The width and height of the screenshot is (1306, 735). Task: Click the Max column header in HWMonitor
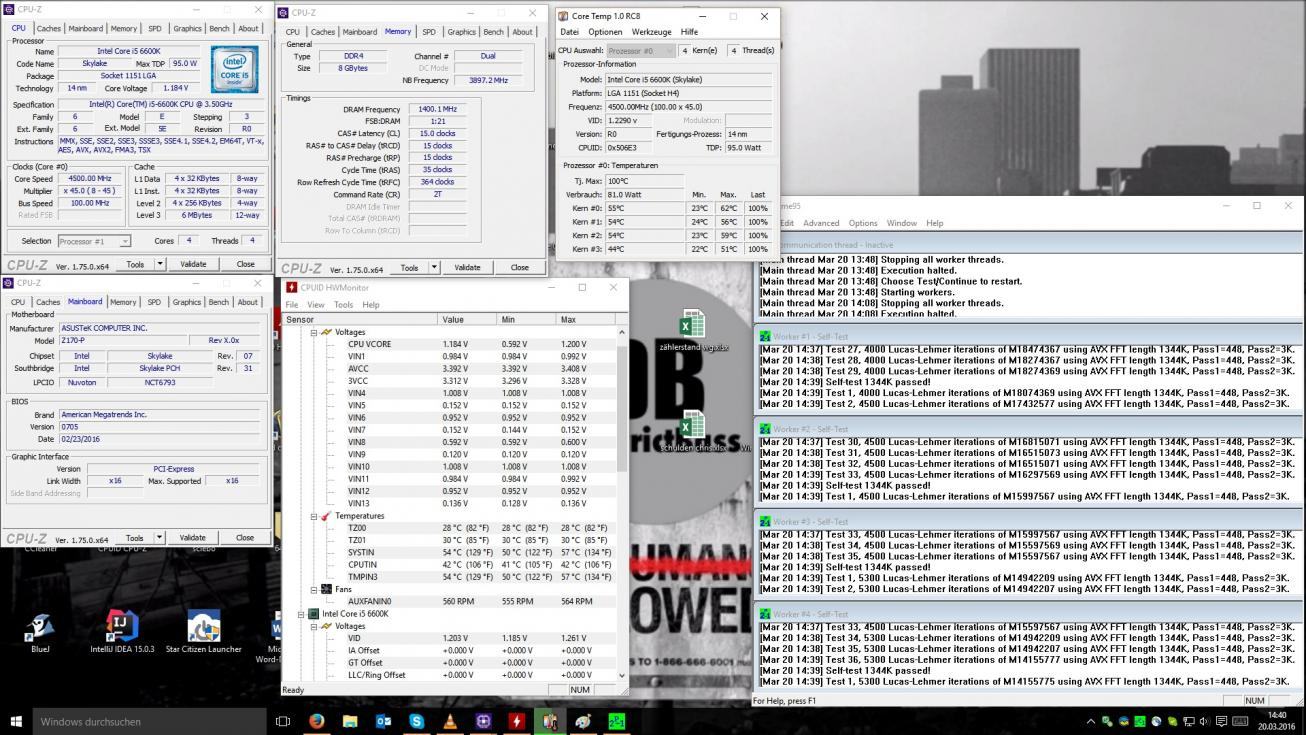[587, 319]
